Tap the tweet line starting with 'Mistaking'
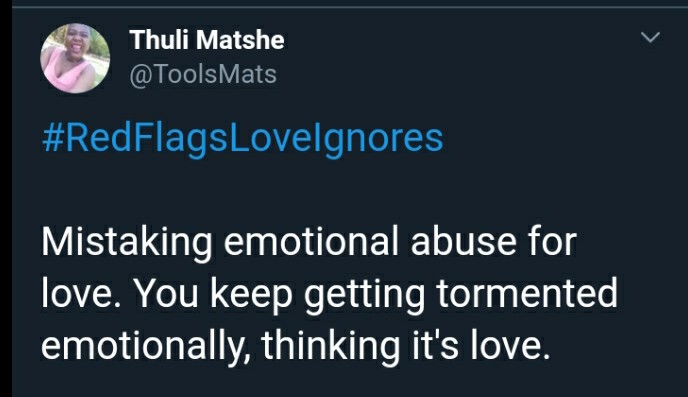The height and width of the screenshot is (397, 688). coord(309,242)
